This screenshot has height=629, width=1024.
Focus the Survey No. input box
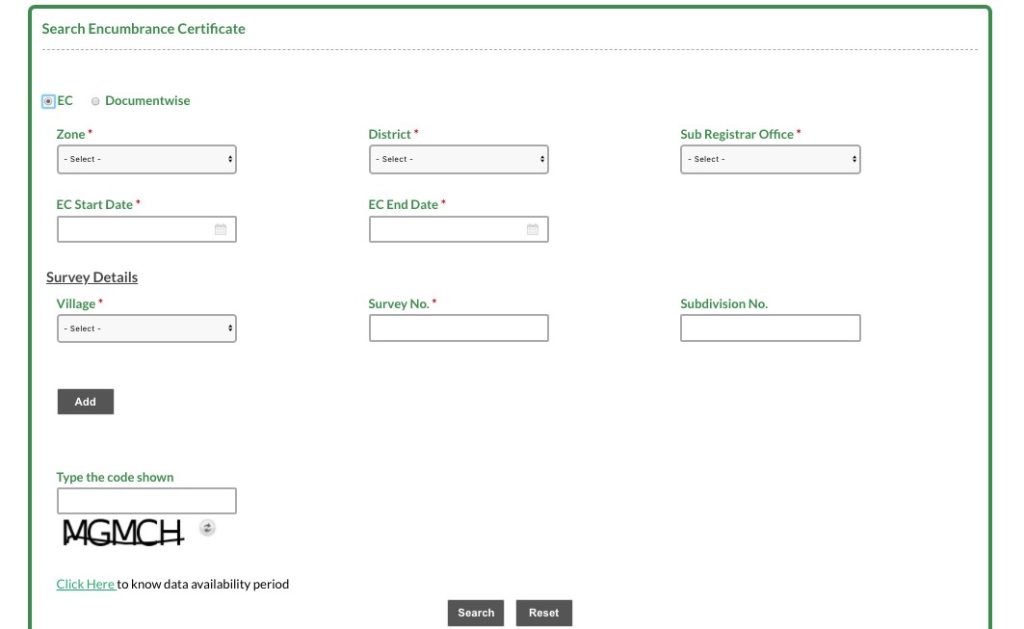(458, 328)
